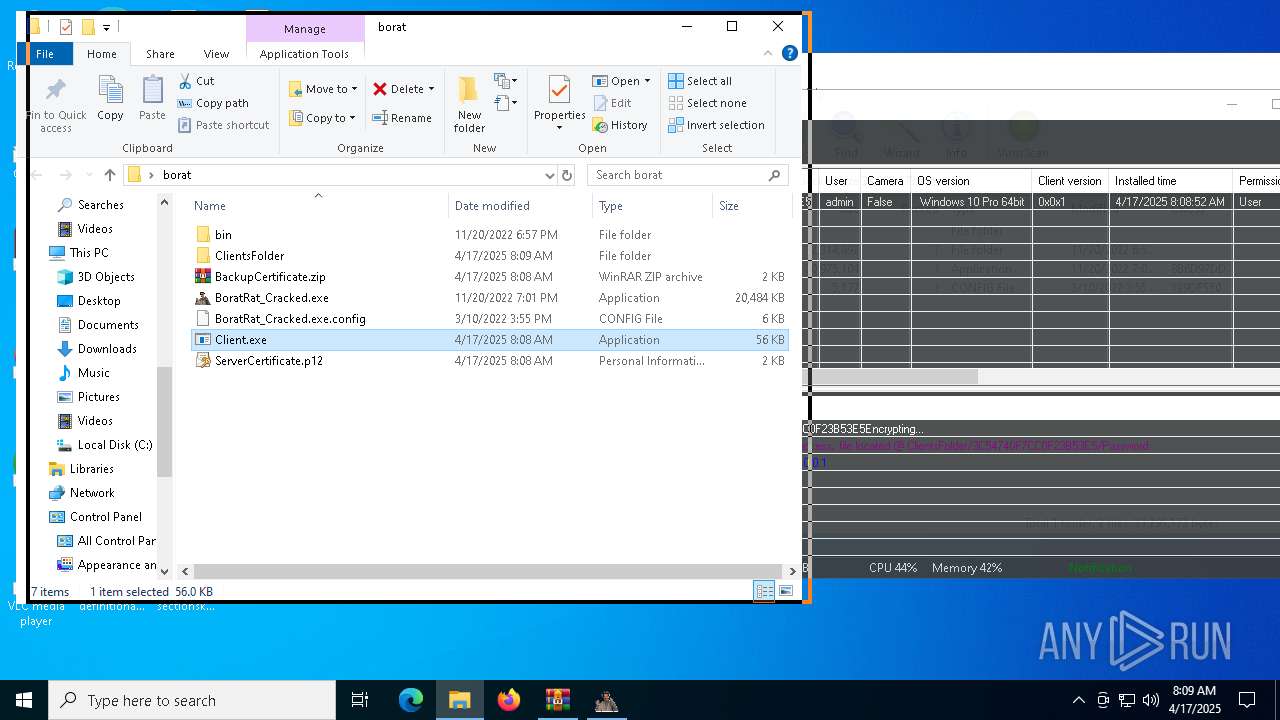
Task: Open file History
Action: pyautogui.click(x=620, y=125)
